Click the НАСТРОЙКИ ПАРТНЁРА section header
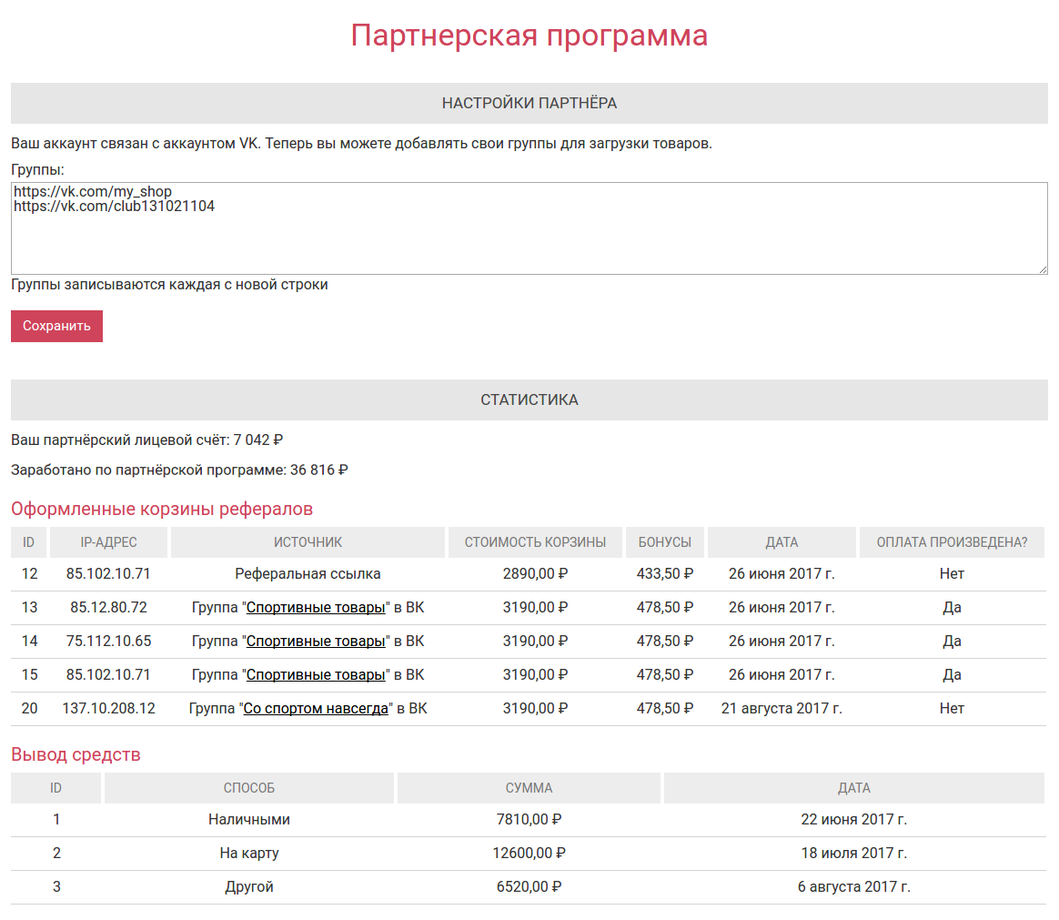The width and height of the screenshot is (1059, 920). [529, 103]
